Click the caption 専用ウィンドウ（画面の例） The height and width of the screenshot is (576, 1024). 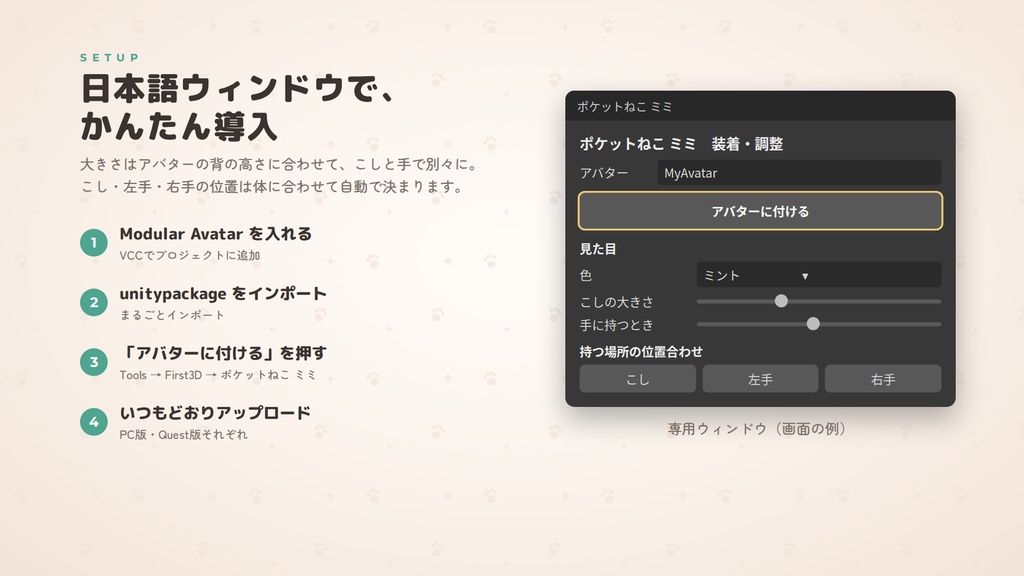(x=760, y=428)
